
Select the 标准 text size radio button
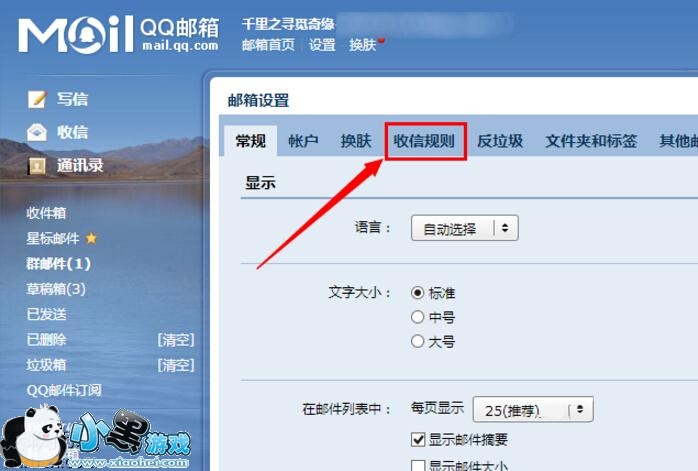coord(417,292)
